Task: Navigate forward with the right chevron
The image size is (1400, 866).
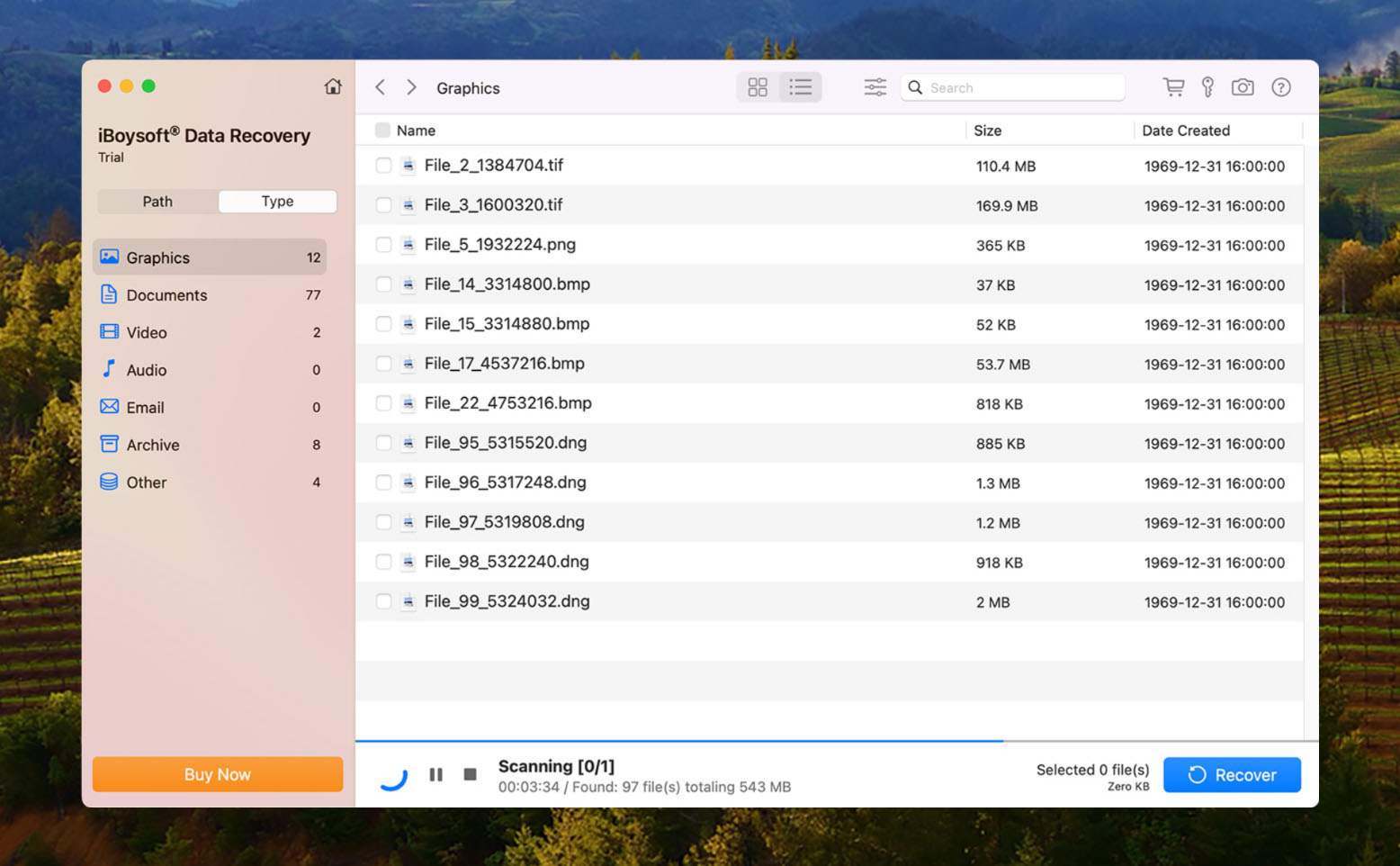Action: [411, 87]
